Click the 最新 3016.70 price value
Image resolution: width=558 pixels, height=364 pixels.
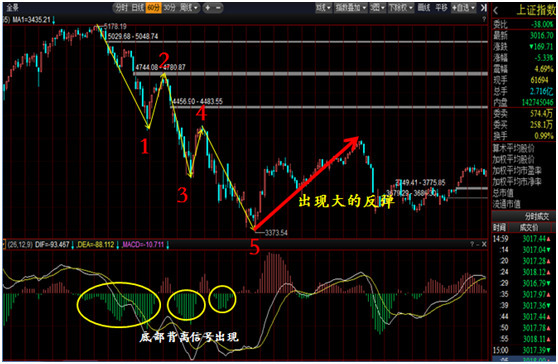(x=542, y=35)
